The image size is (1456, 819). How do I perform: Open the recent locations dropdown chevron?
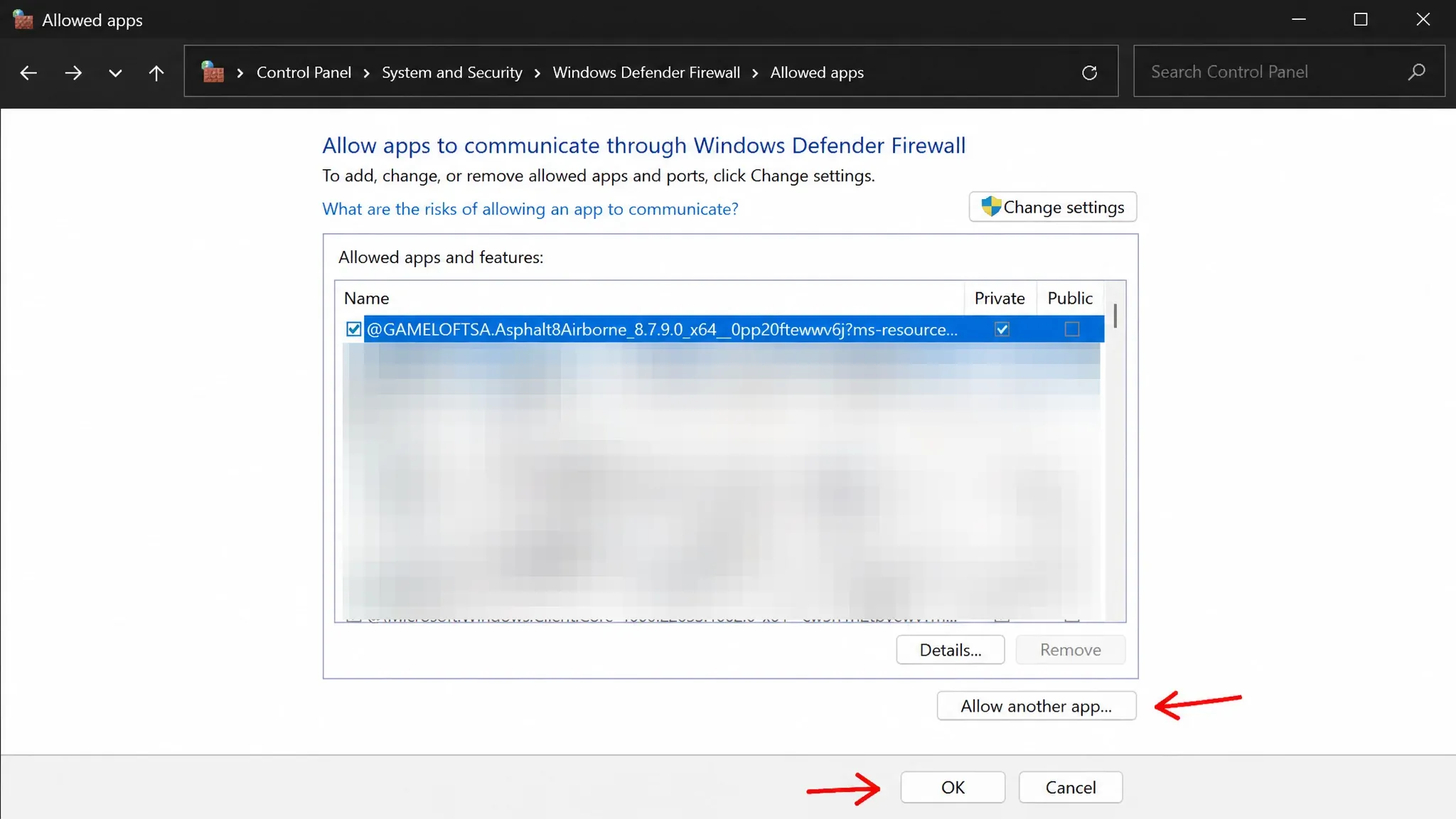[115, 73]
